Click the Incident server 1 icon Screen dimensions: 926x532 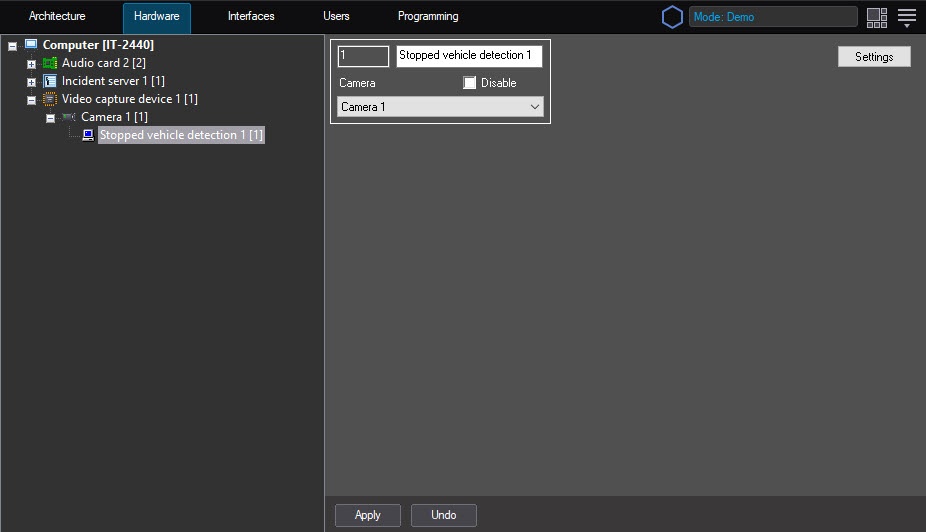[50, 81]
